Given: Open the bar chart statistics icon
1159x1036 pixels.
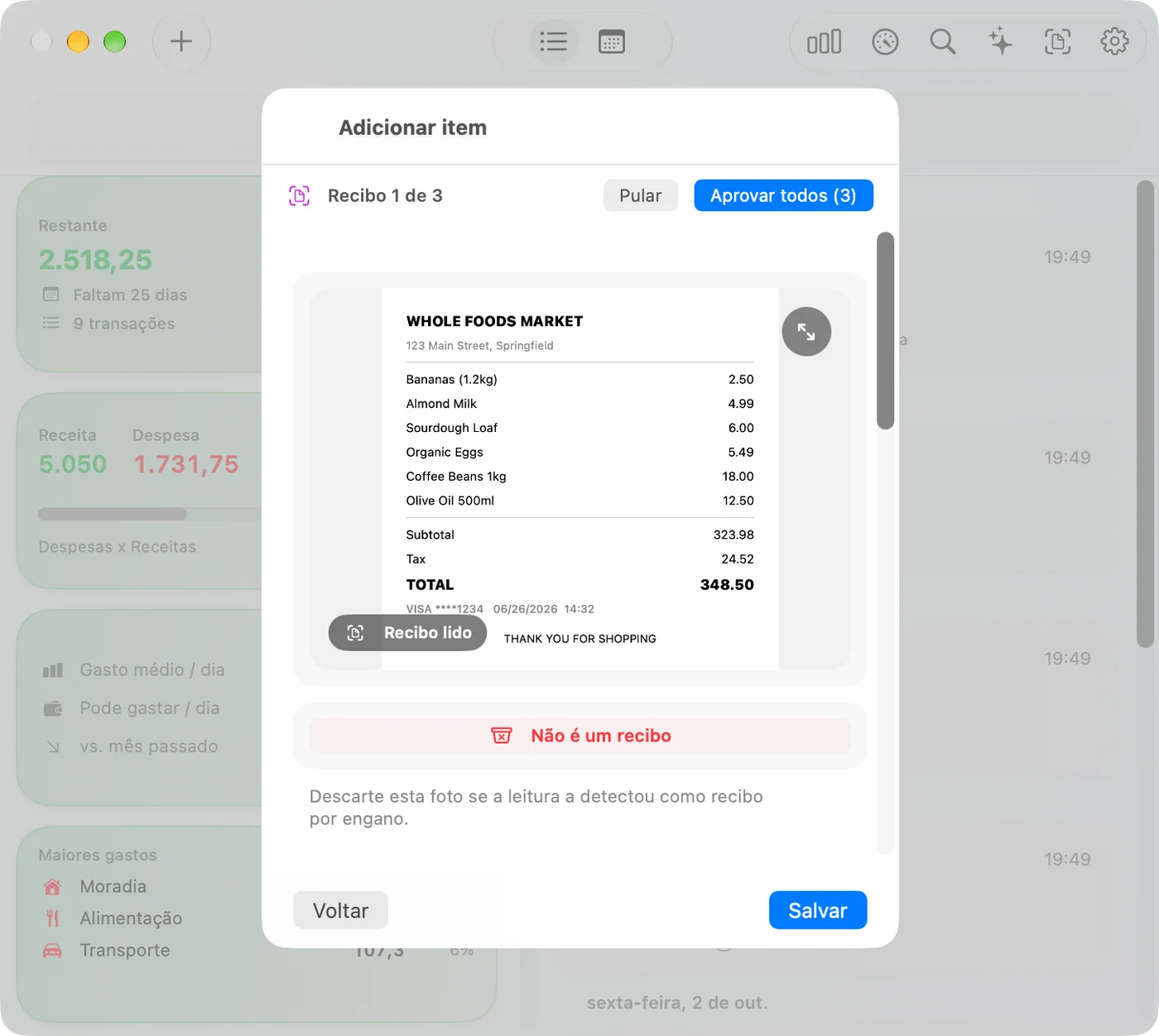Looking at the screenshot, I should click(x=824, y=41).
